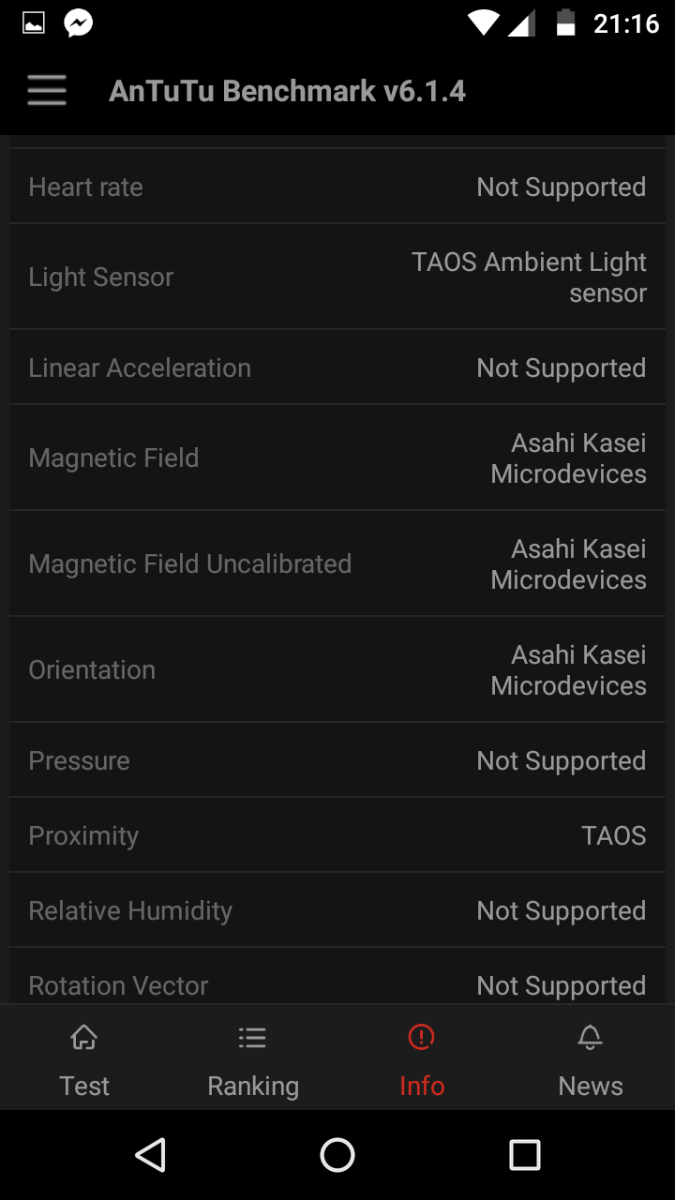Tap the image notification icon
Image resolution: width=675 pixels, height=1200 pixels.
(33, 23)
